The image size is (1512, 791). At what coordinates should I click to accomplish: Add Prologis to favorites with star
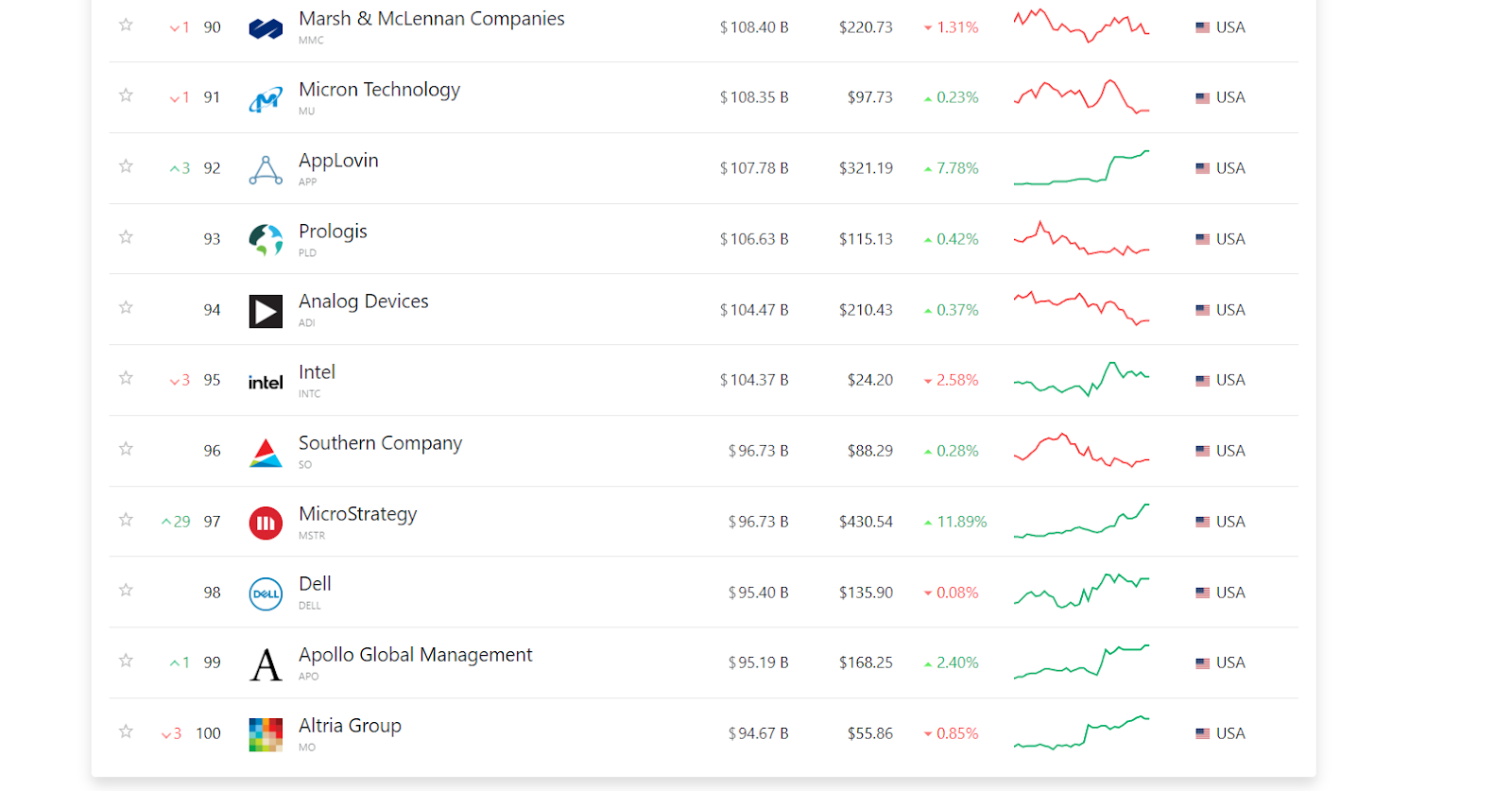coord(126,236)
